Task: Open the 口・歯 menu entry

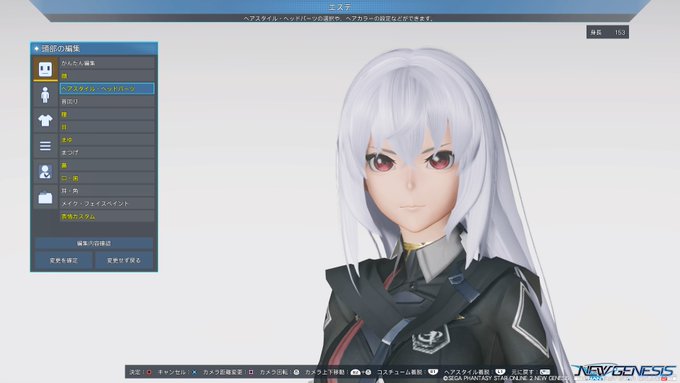Action: coord(107,178)
